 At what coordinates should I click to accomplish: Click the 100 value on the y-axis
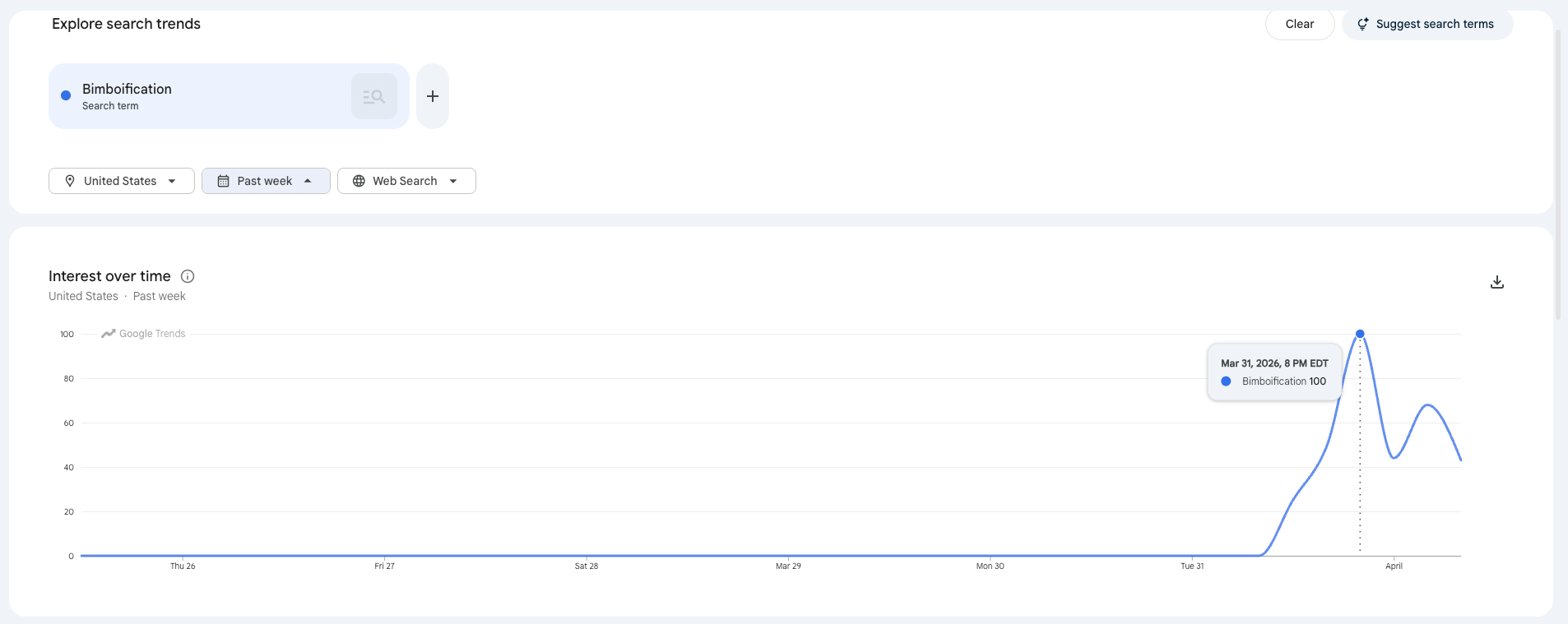[x=67, y=334]
